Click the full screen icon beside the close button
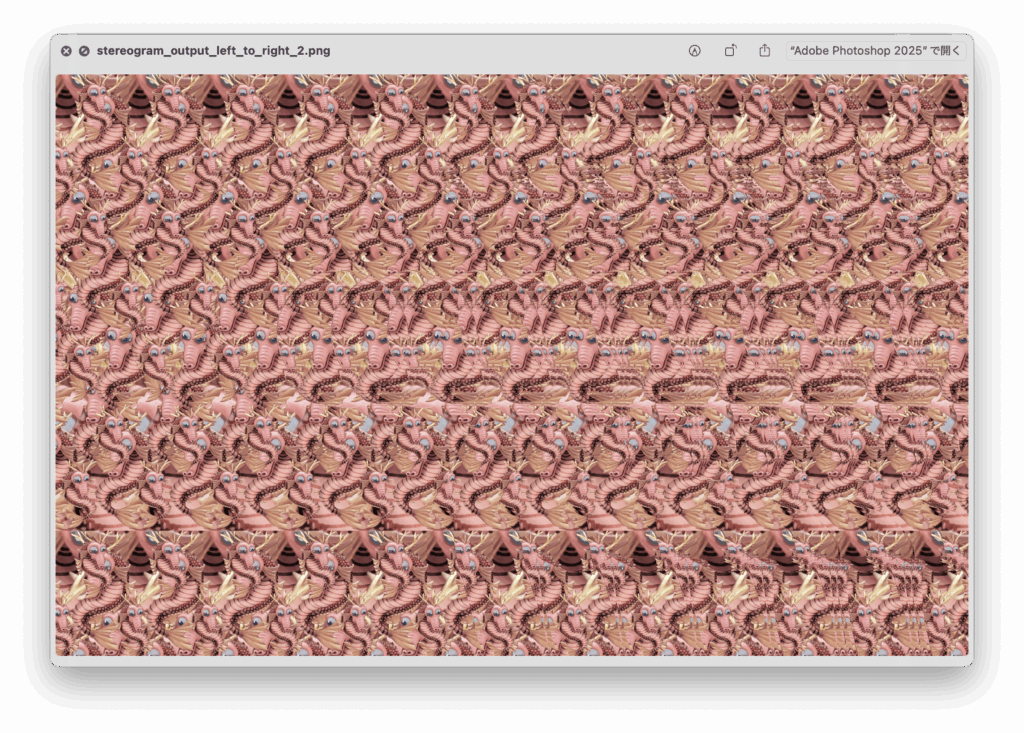 pyautogui.click(x=84, y=51)
